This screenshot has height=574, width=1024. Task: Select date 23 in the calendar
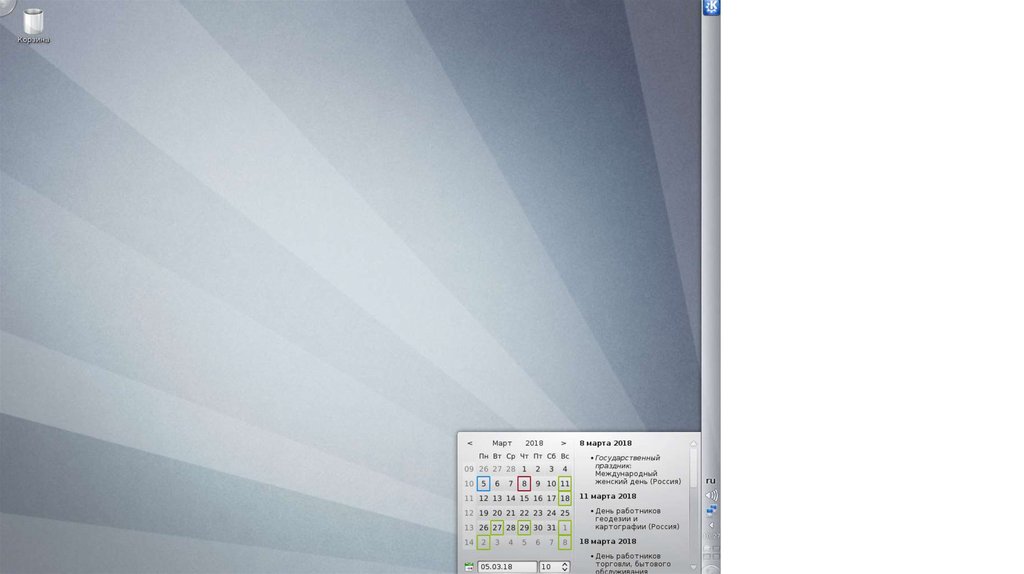[x=537, y=513]
